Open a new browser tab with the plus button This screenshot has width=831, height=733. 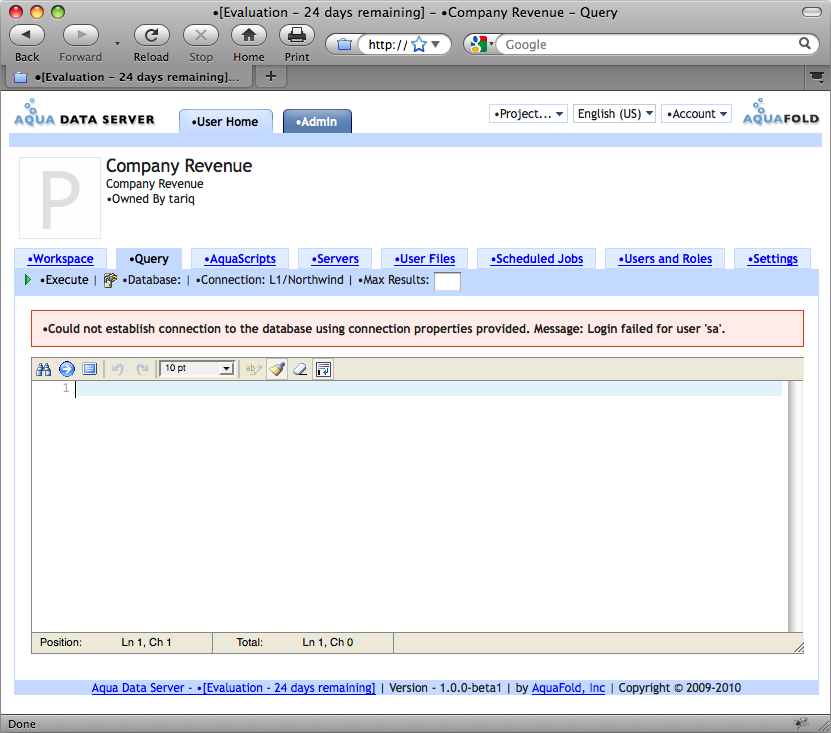point(271,76)
